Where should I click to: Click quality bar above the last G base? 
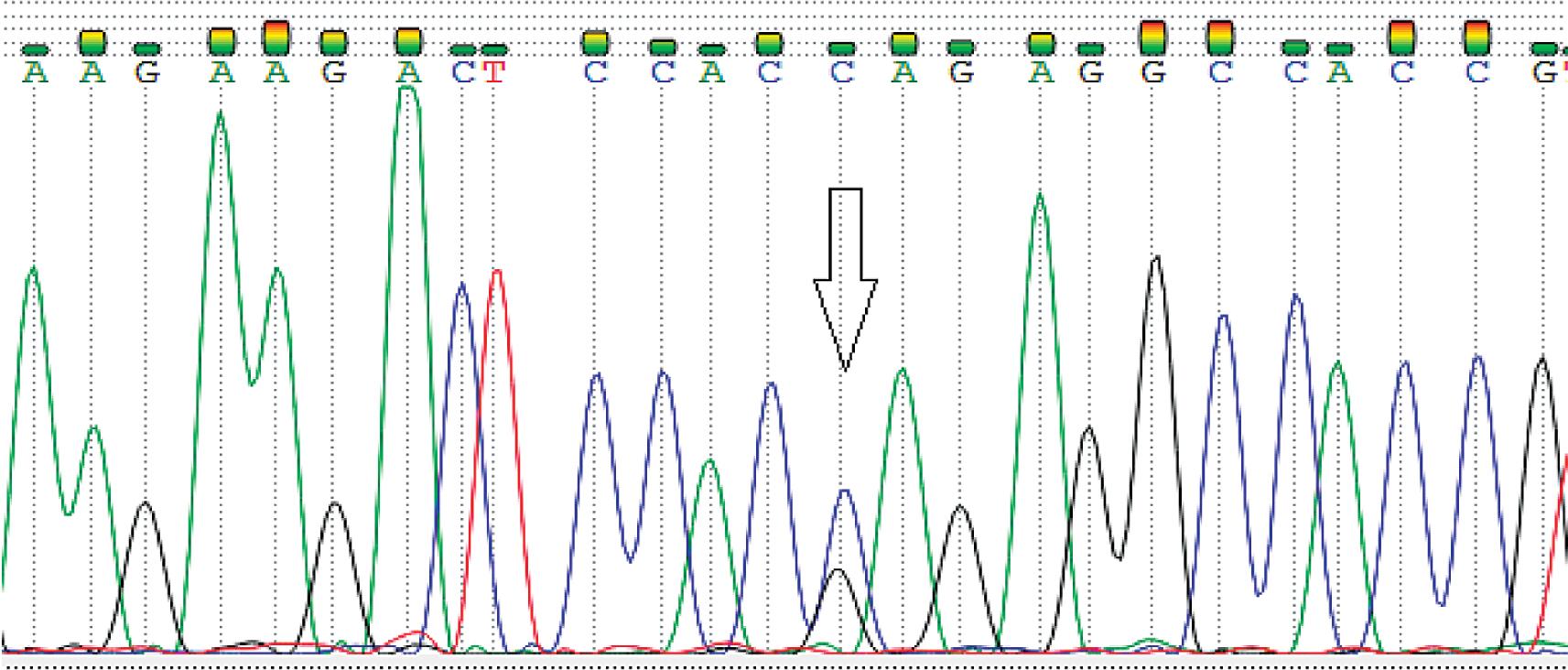click(1543, 49)
